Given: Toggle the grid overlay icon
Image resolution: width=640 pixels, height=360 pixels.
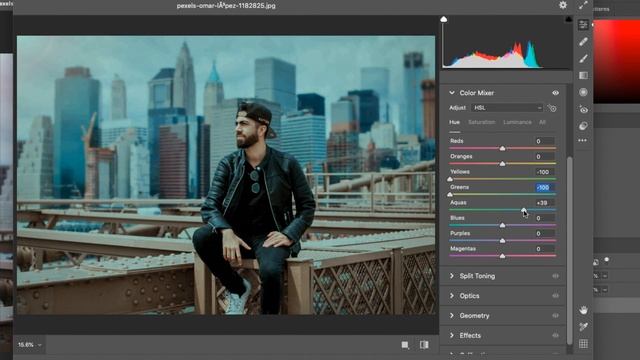Looking at the screenshot, I should tap(583, 344).
